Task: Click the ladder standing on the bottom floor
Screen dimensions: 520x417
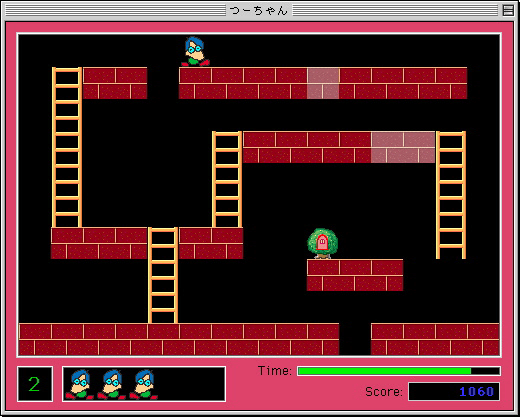Action: coord(163,275)
